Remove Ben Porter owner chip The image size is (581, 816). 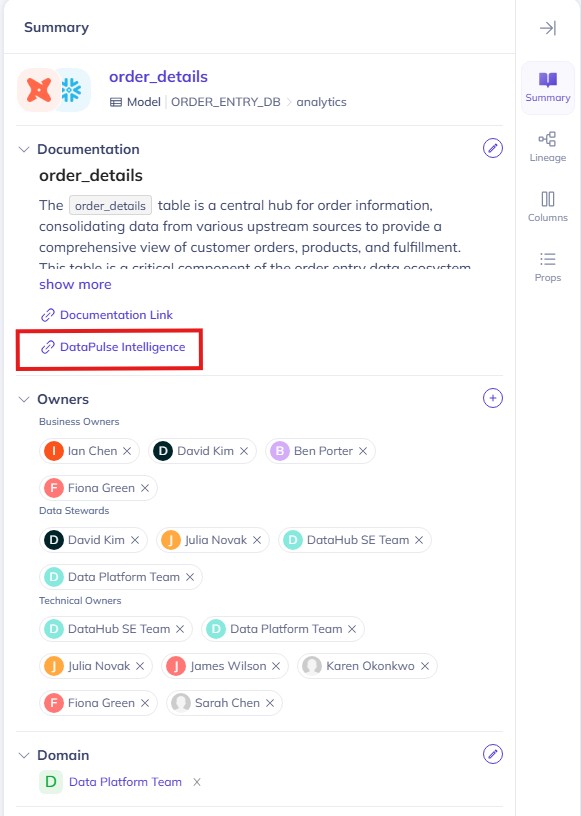pyautogui.click(x=363, y=451)
